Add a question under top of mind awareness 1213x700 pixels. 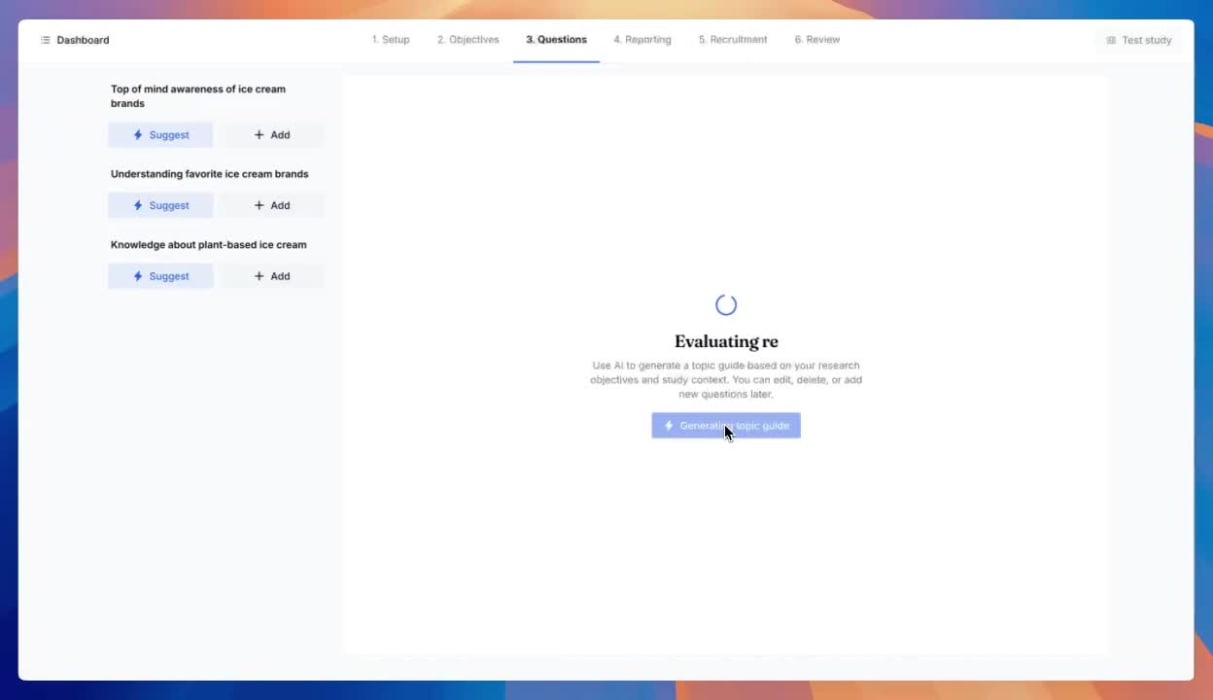(x=272, y=135)
